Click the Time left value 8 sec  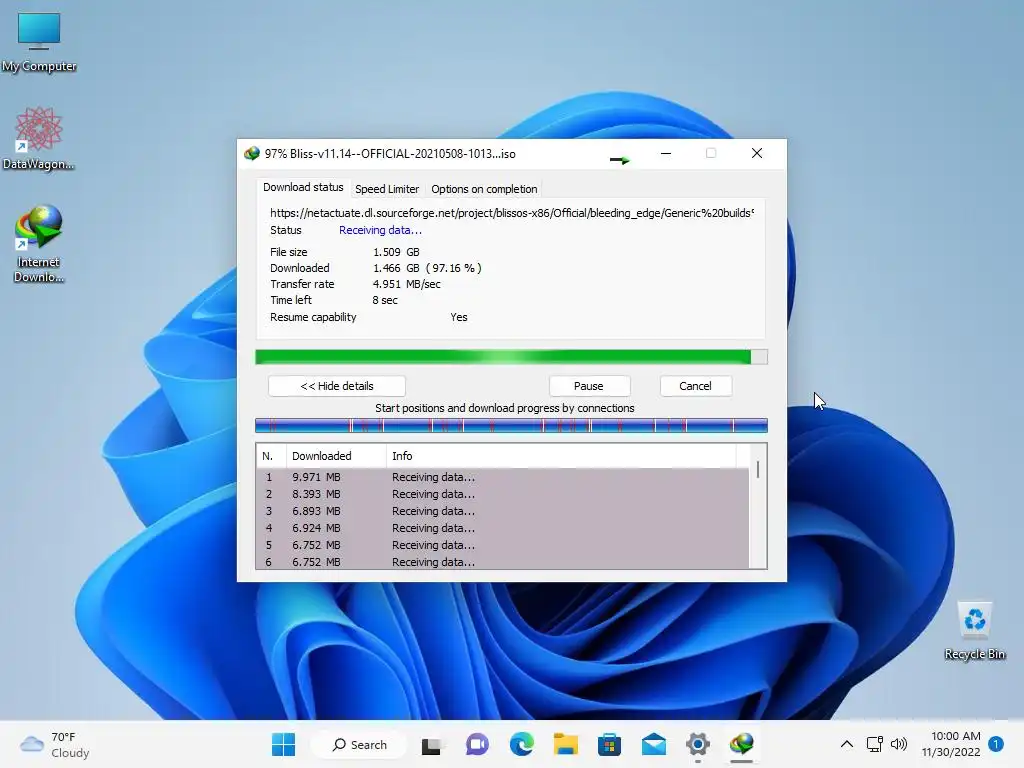click(x=385, y=300)
